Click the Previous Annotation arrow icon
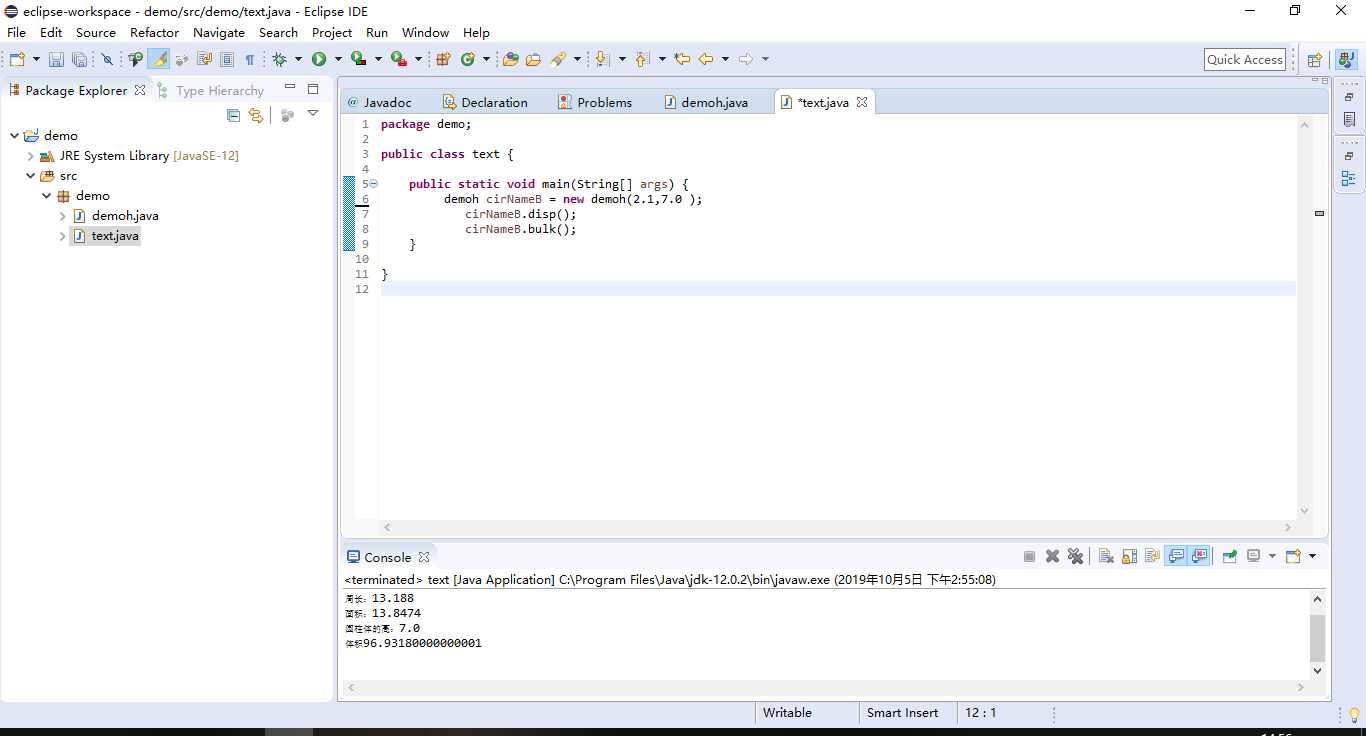The width and height of the screenshot is (1366, 736). coord(641,59)
